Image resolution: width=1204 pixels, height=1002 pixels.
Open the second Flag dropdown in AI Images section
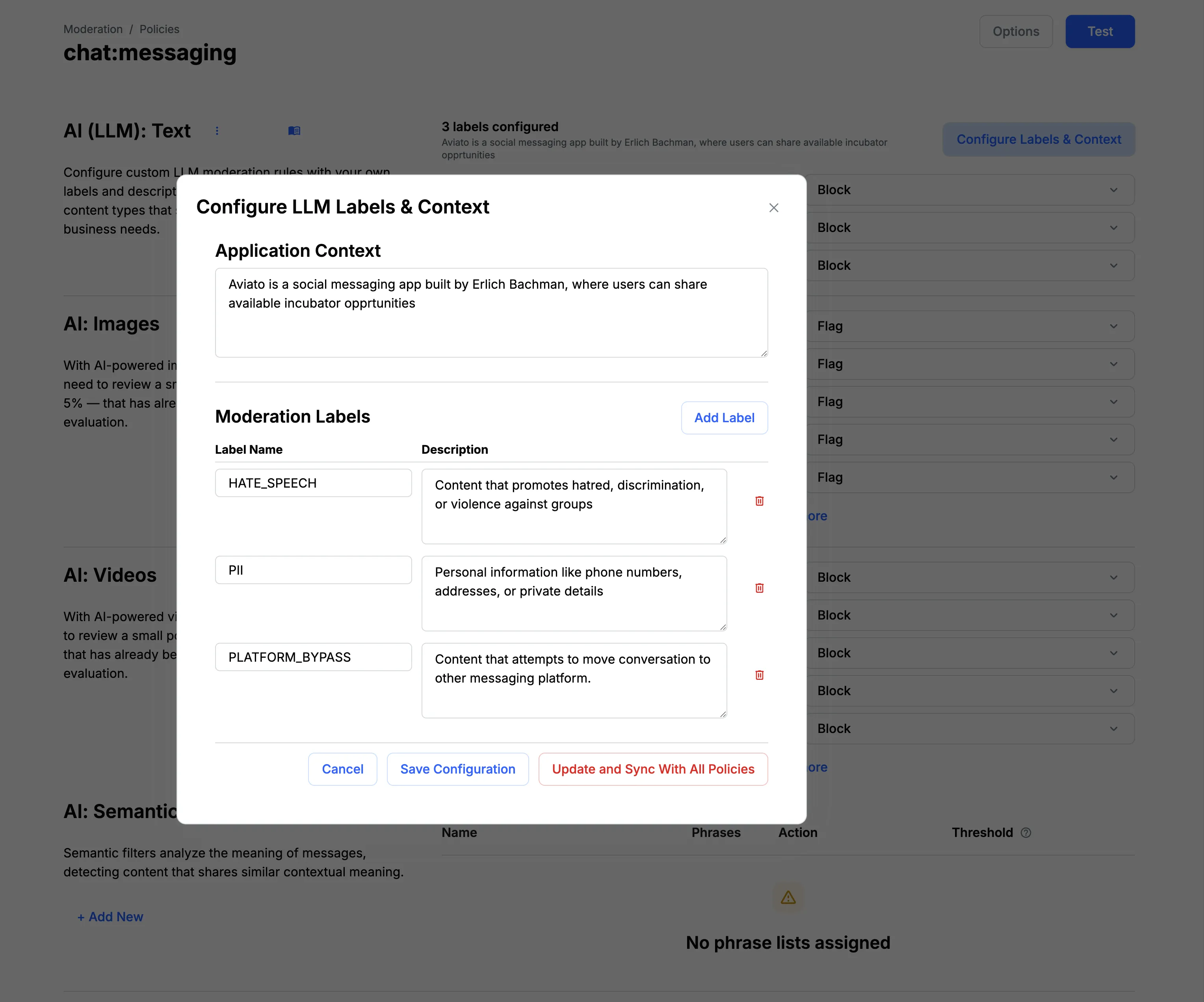pos(970,364)
